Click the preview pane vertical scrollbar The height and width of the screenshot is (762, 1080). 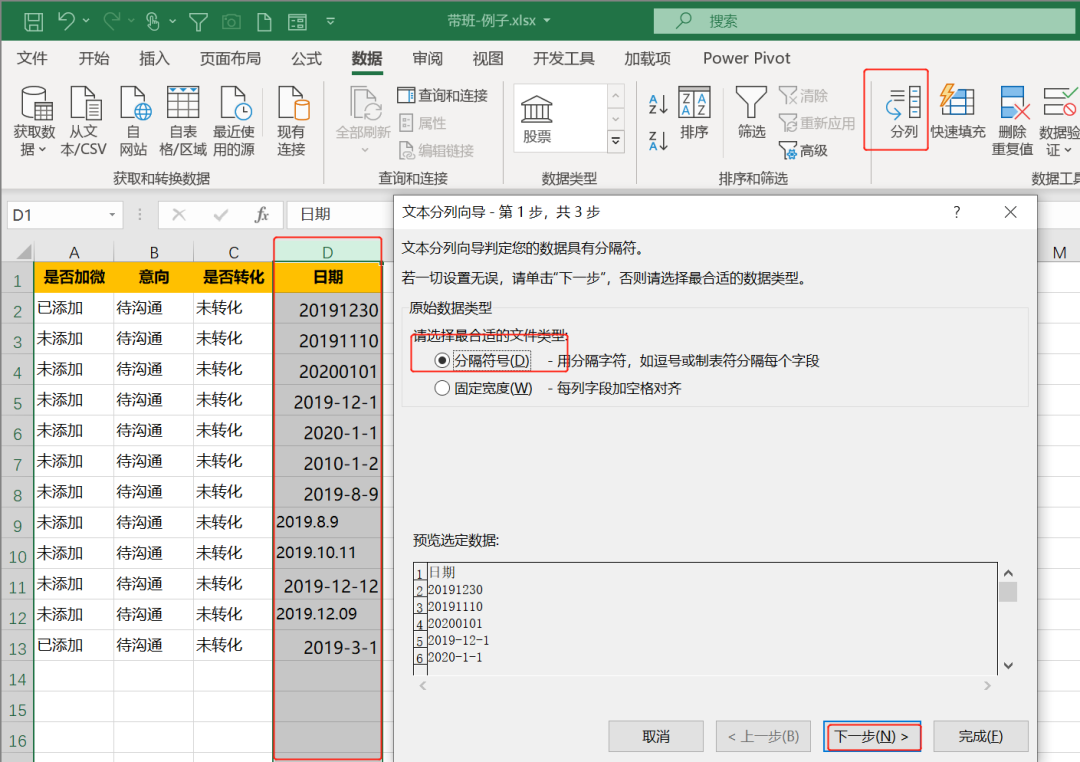(x=1008, y=620)
